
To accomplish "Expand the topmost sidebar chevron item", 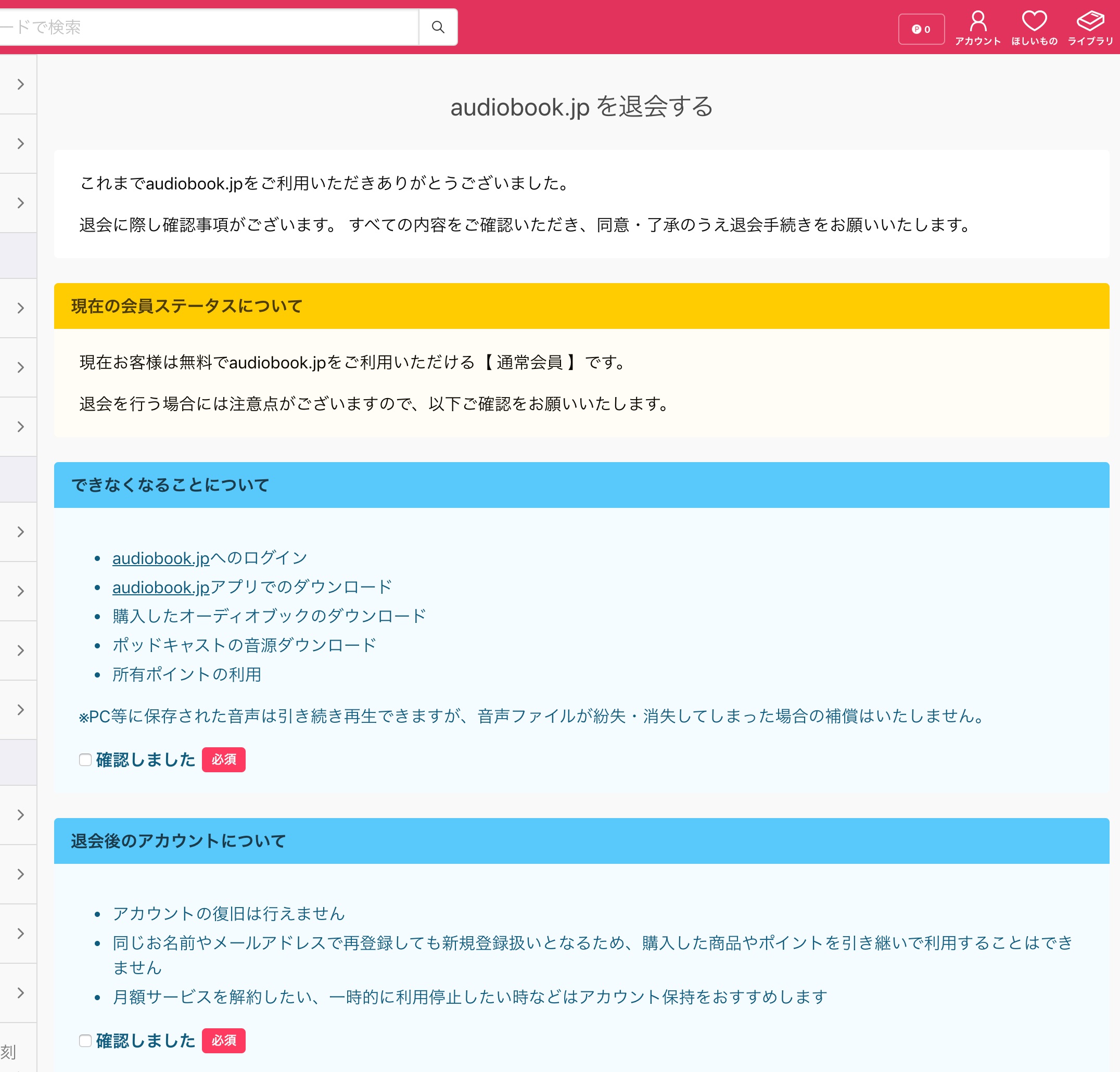I will click(20, 85).
